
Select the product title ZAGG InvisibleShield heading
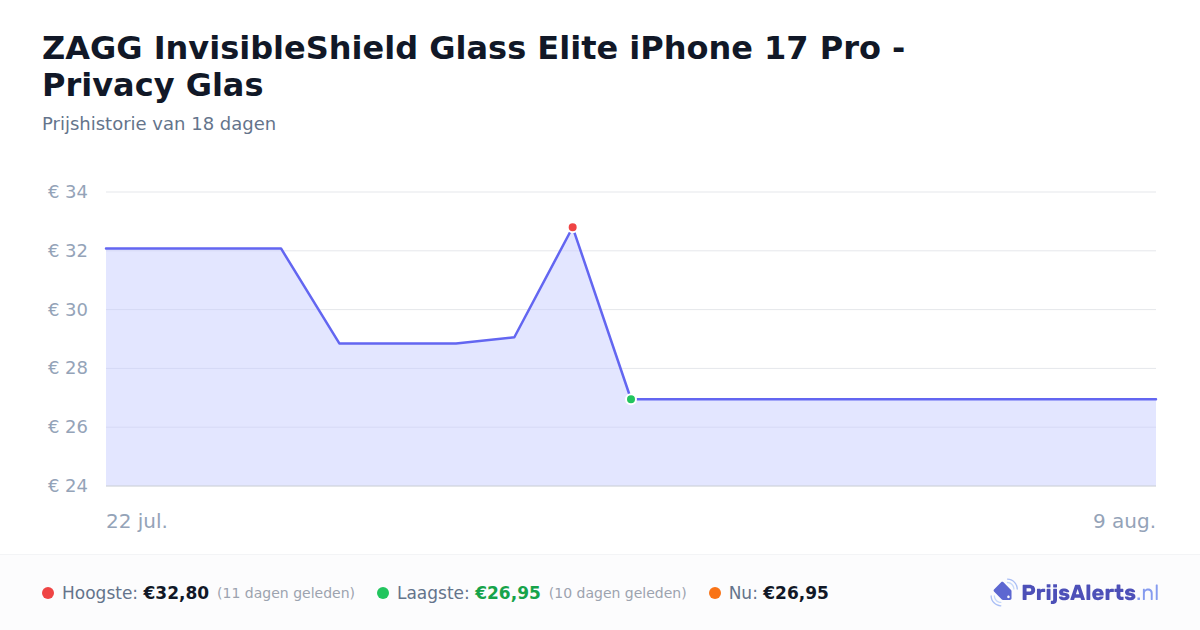(474, 66)
